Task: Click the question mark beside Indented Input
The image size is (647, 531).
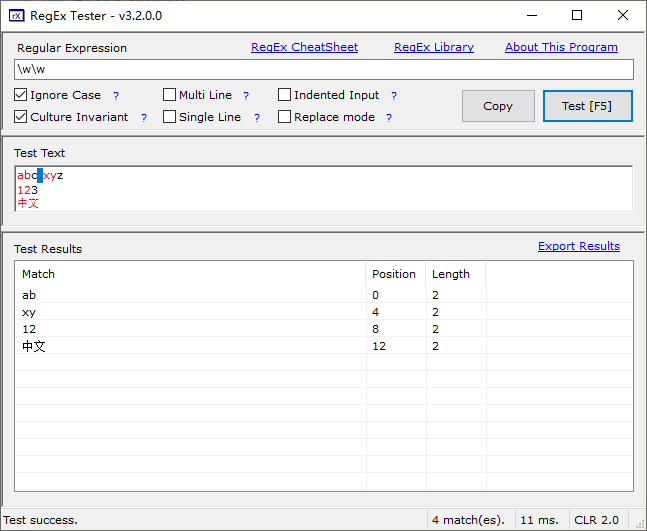Action: (394, 96)
